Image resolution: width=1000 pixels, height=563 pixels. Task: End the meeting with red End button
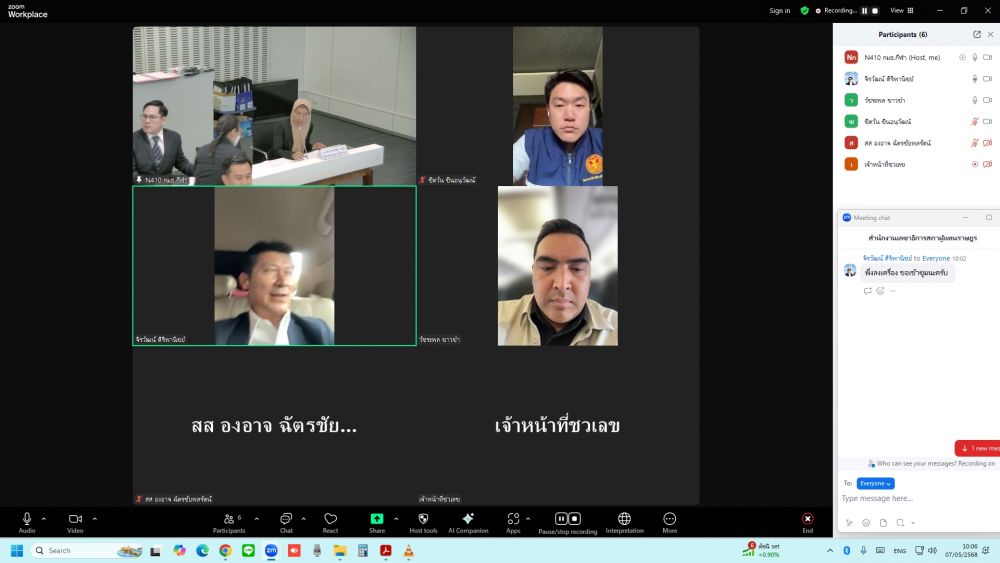pos(807,522)
